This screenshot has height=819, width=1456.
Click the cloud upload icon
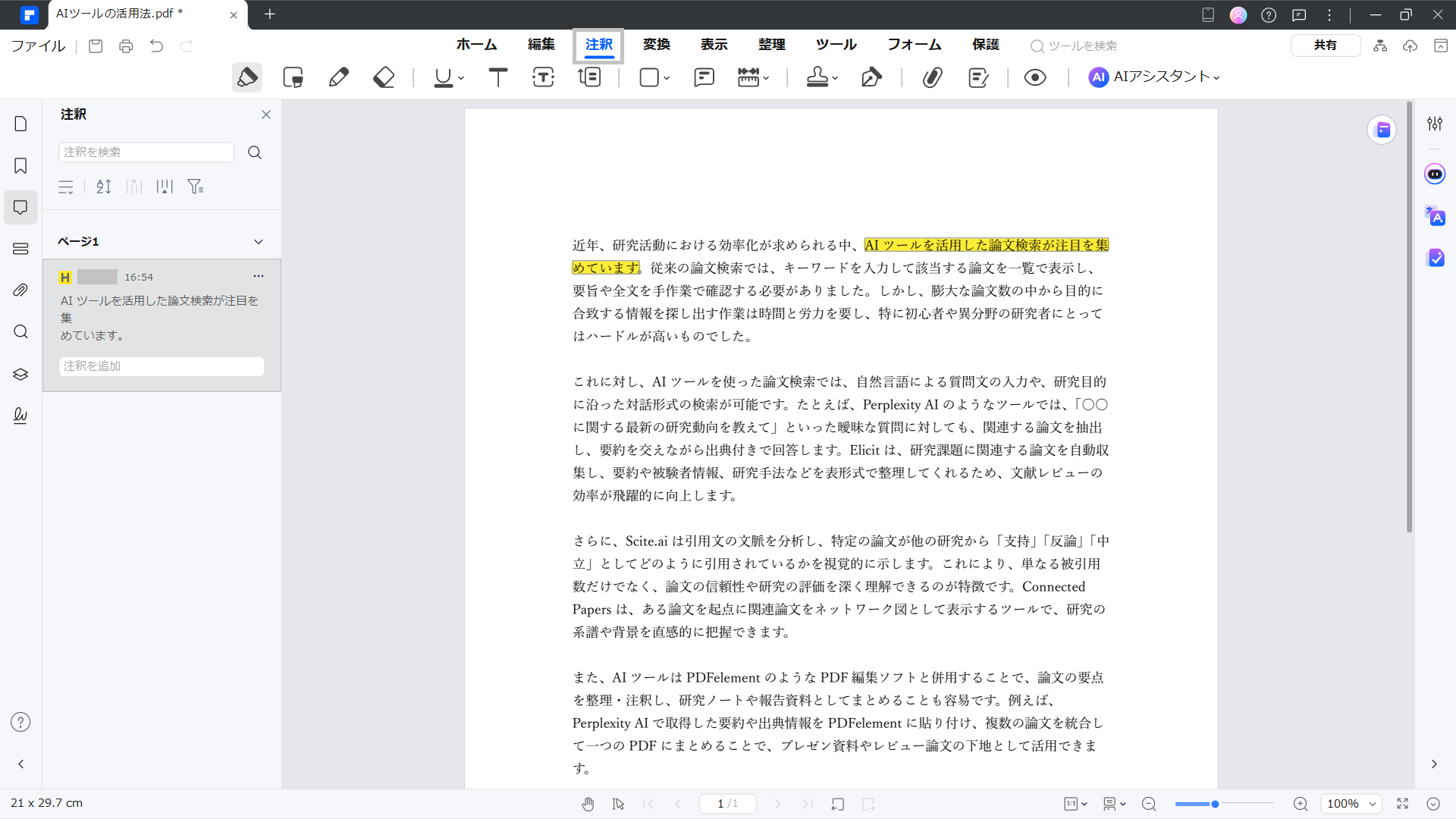[x=1410, y=46]
